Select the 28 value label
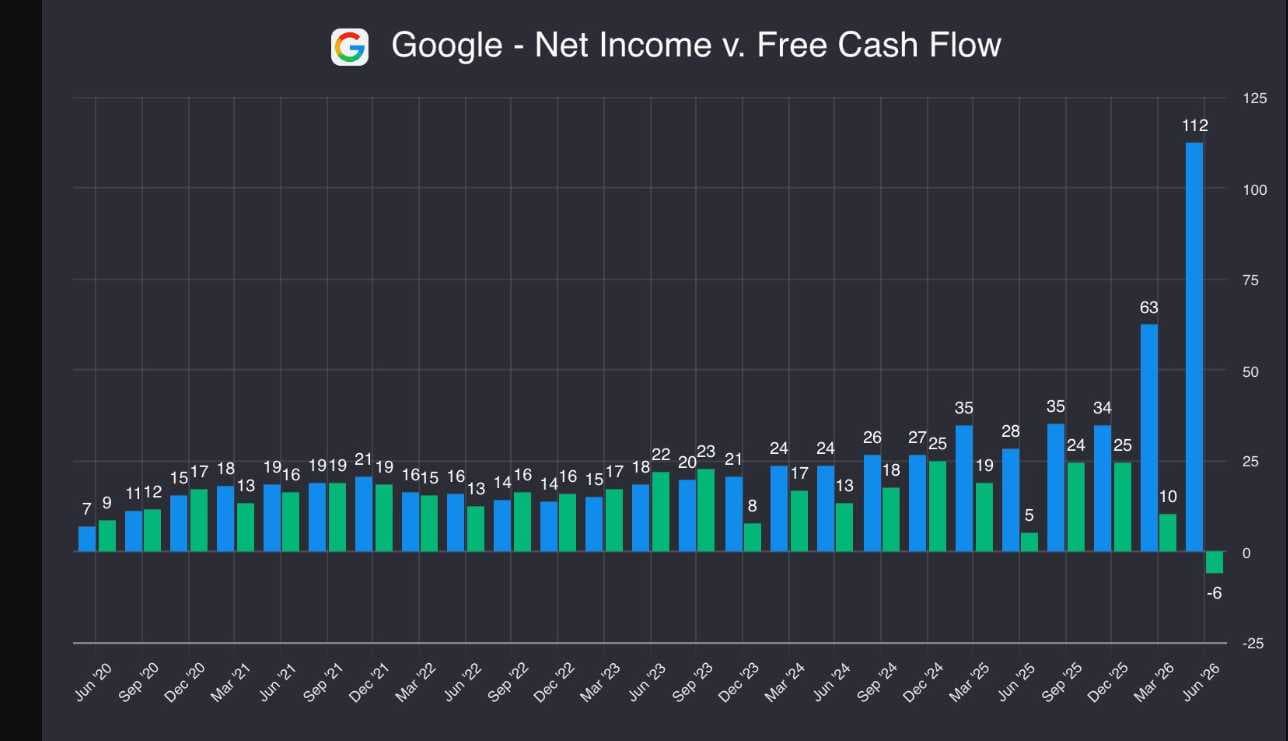Image resolution: width=1288 pixels, height=741 pixels. click(x=1010, y=432)
